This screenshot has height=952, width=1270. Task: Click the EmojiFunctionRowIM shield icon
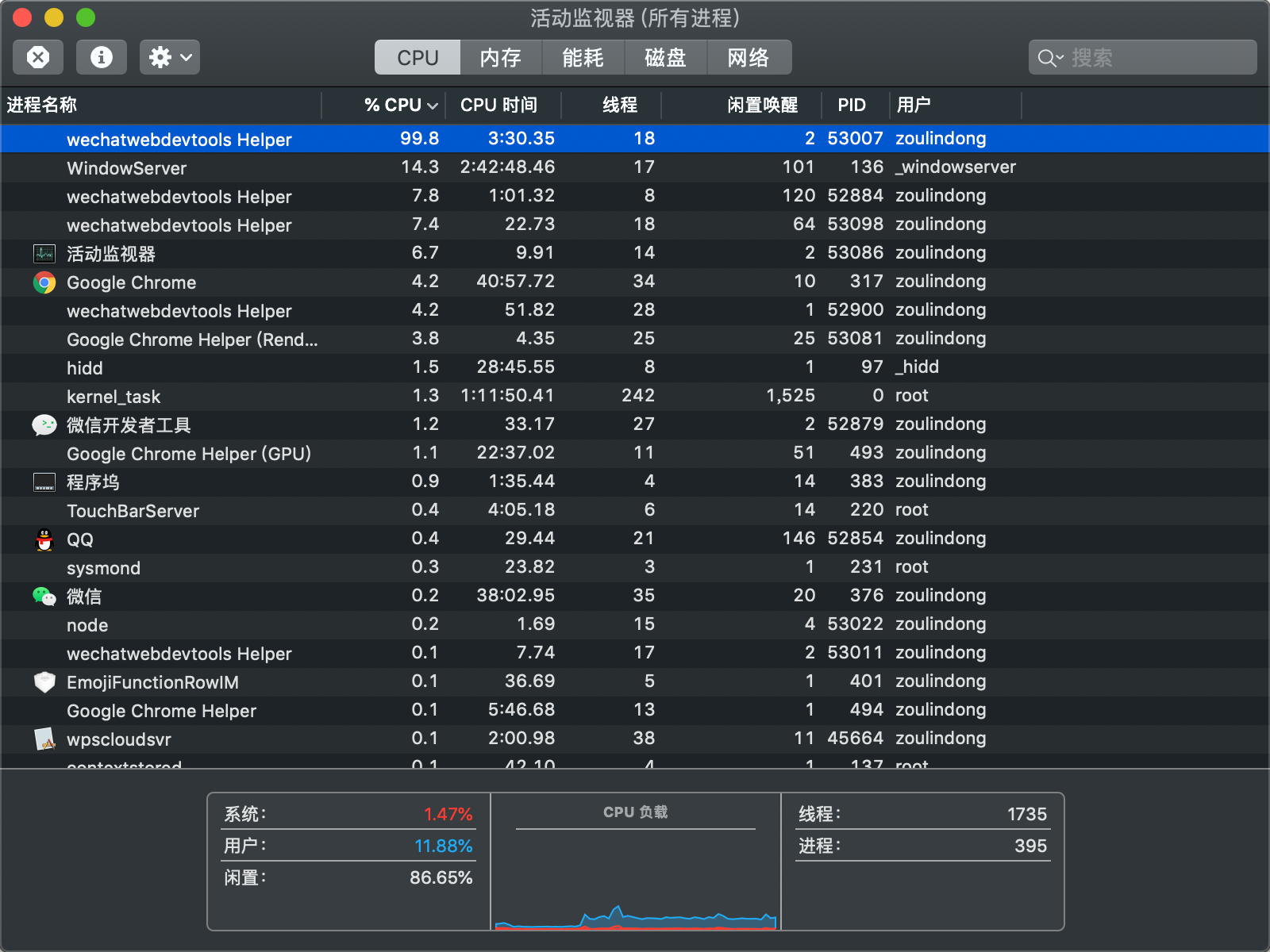44,682
